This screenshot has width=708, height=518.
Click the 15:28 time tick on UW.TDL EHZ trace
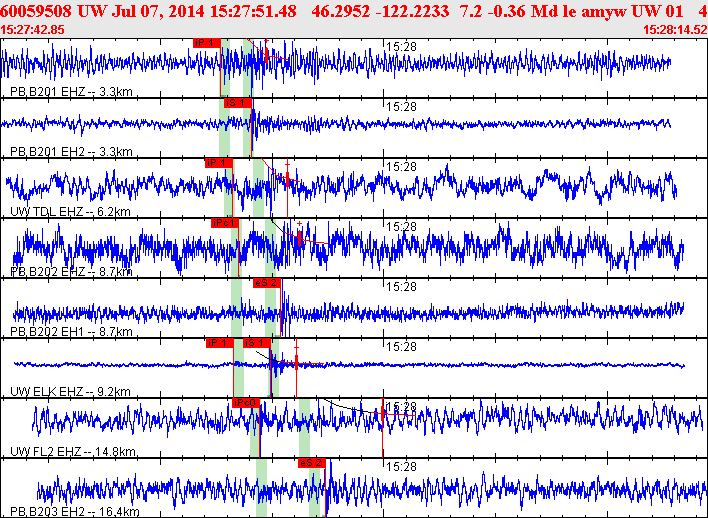point(401,167)
